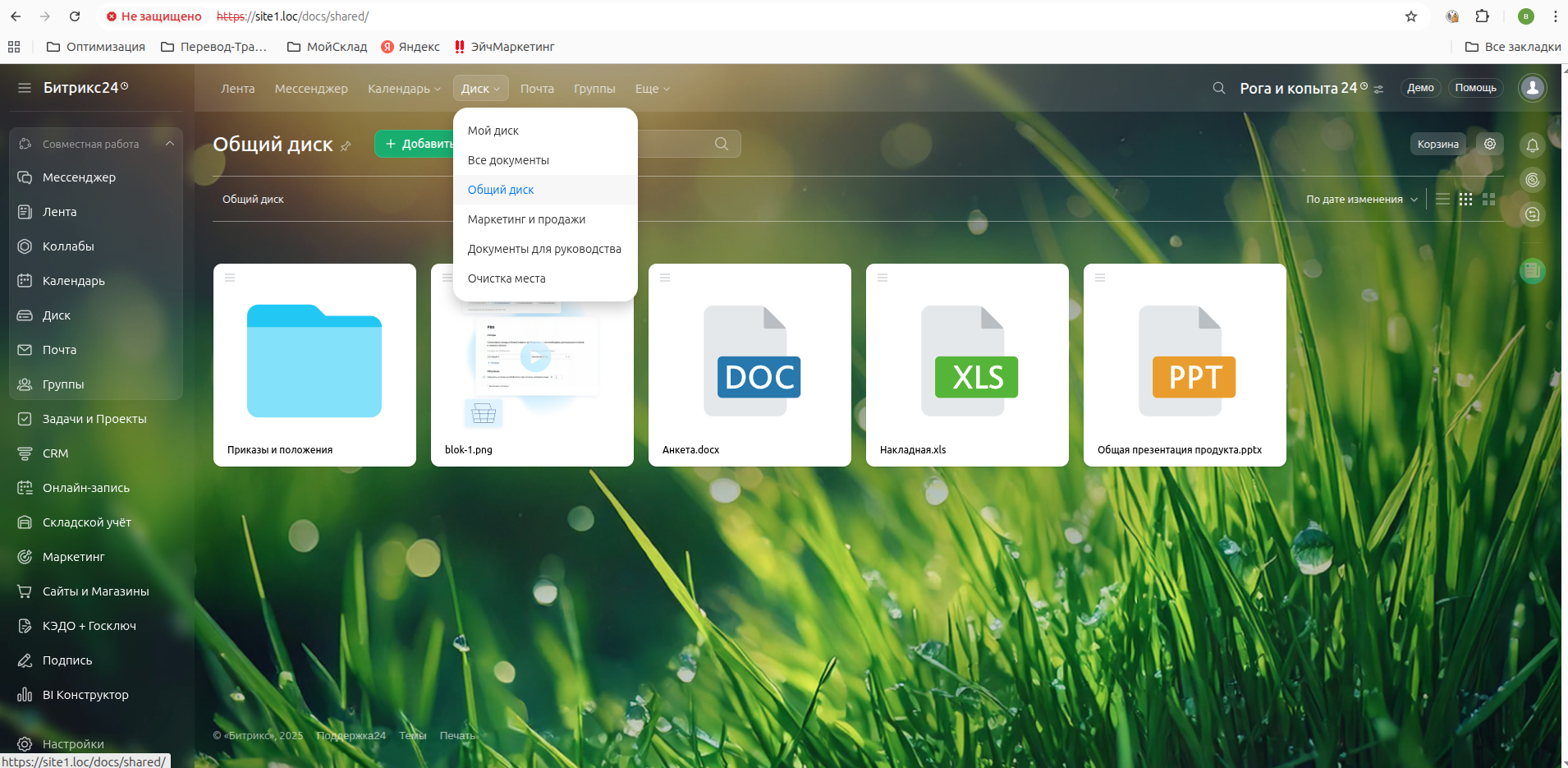Open CRM from the left sidebar
1568x768 pixels.
(55, 453)
